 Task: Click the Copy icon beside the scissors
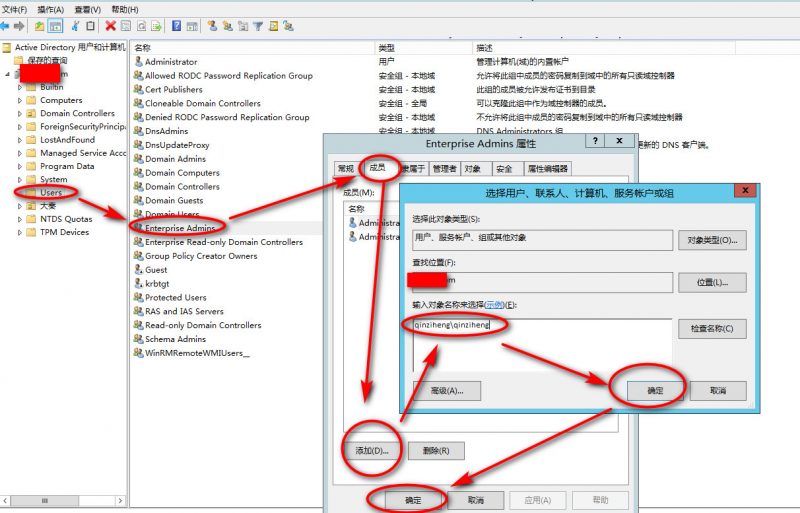click(90, 26)
